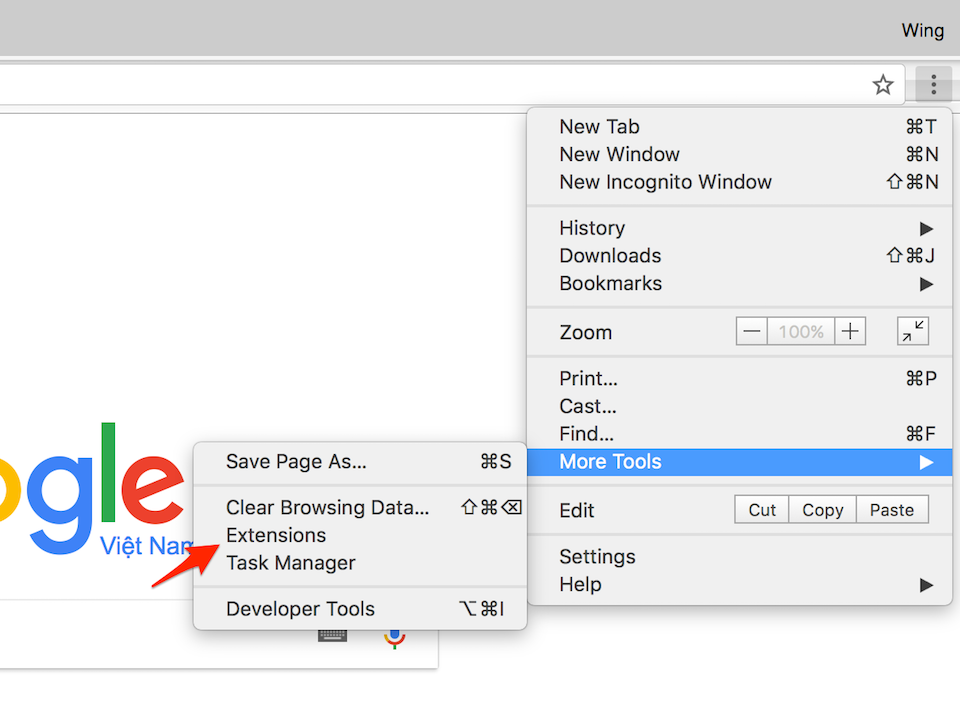The image size is (960, 708).
Task: Bookmark this page with the star icon
Action: click(x=882, y=85)
